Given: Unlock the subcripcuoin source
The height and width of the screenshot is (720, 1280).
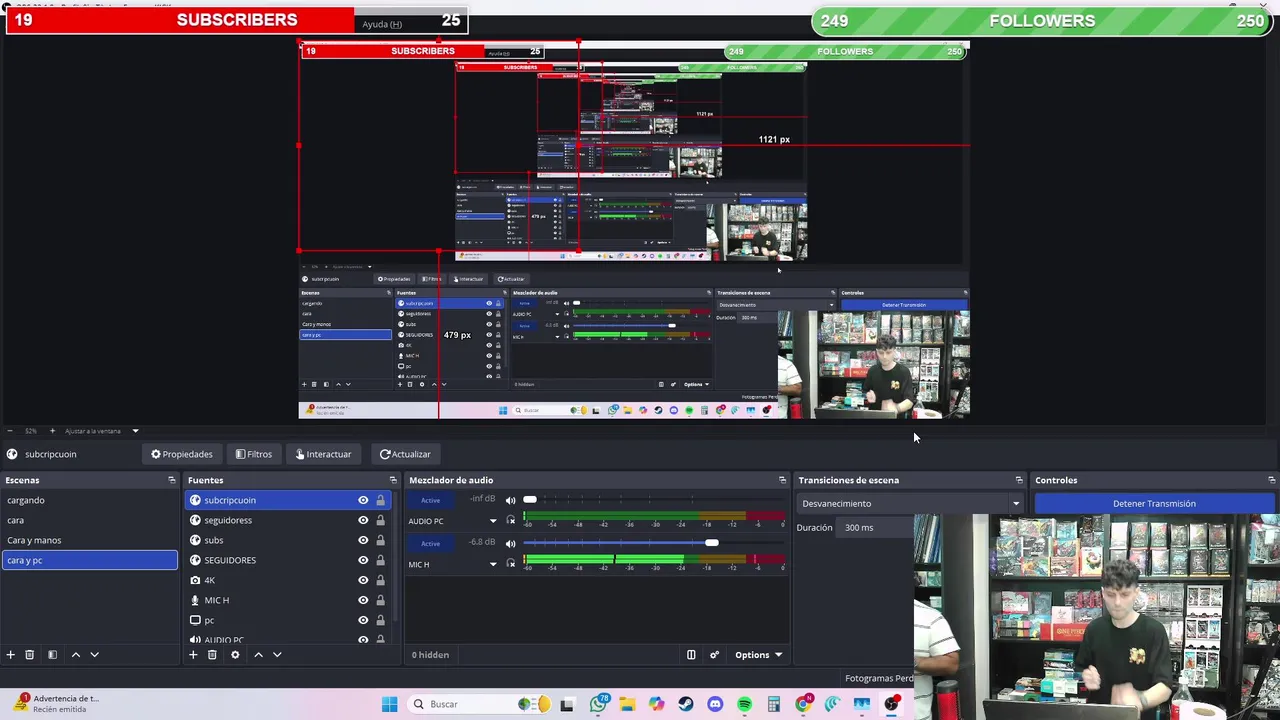Looking at the screenshot, I should click(x=380, y=500).
